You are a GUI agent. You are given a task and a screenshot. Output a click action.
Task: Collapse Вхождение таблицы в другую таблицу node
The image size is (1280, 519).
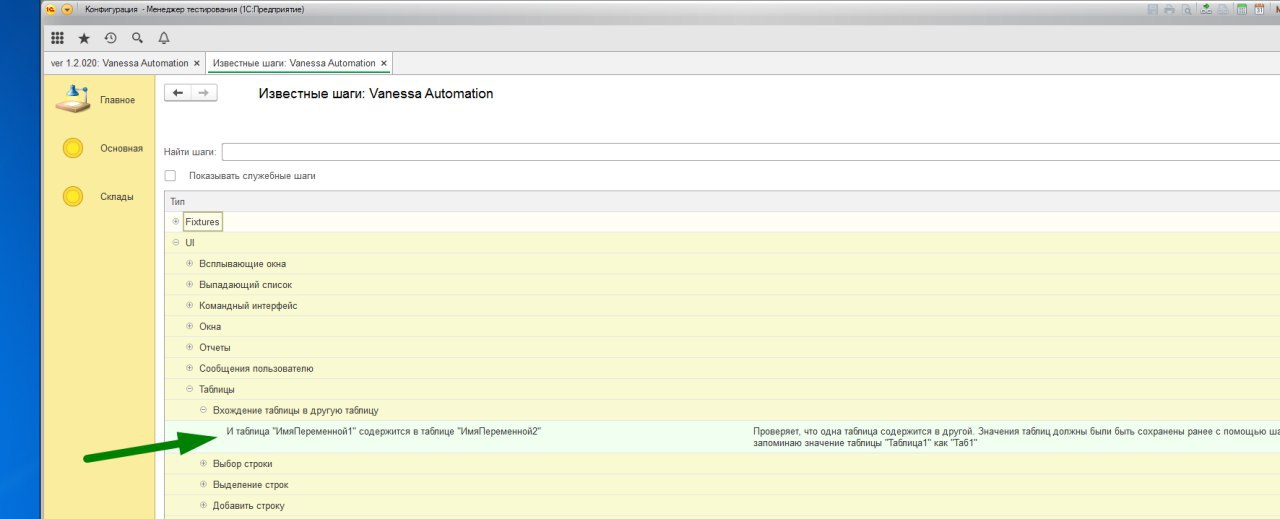click(203, 410)
